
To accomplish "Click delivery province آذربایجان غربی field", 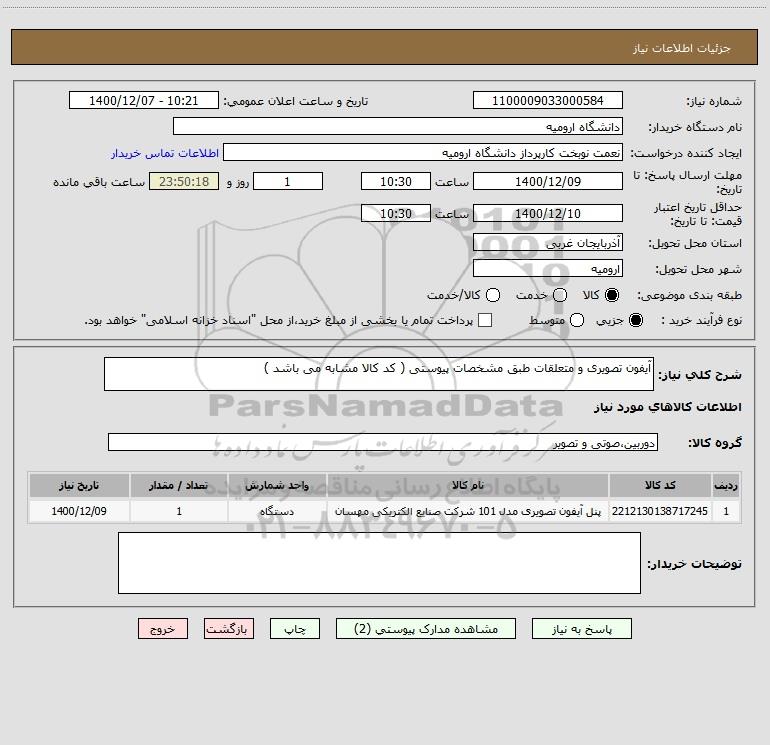I will [548, 242].
